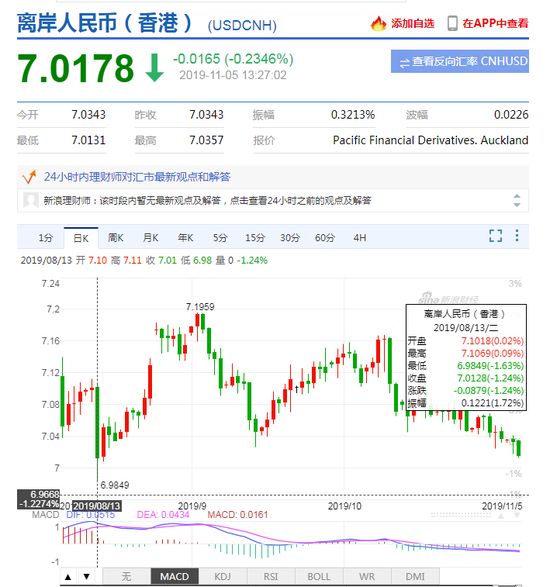Click the down arrow in advisor news scroller
This screenshot has height=587, width=550.
tap(517, 205)
